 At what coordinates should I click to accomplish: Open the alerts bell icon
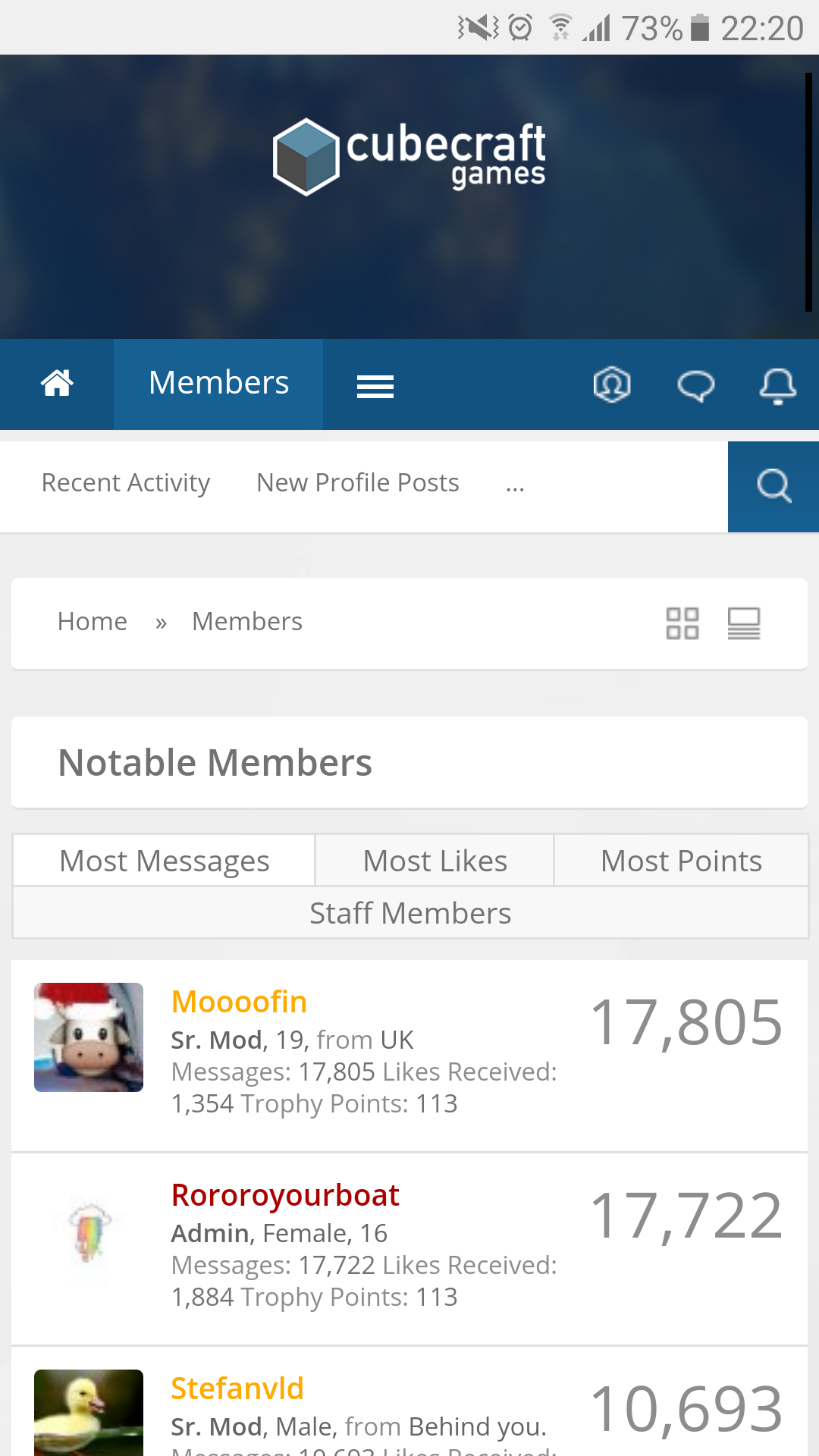[778, 386]
